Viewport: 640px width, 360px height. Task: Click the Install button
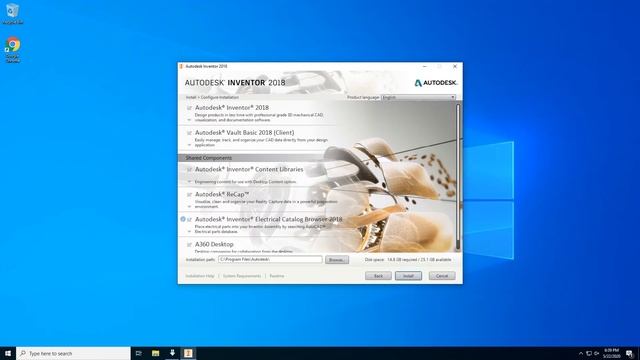pyautogui.click(x=408, y=276)
